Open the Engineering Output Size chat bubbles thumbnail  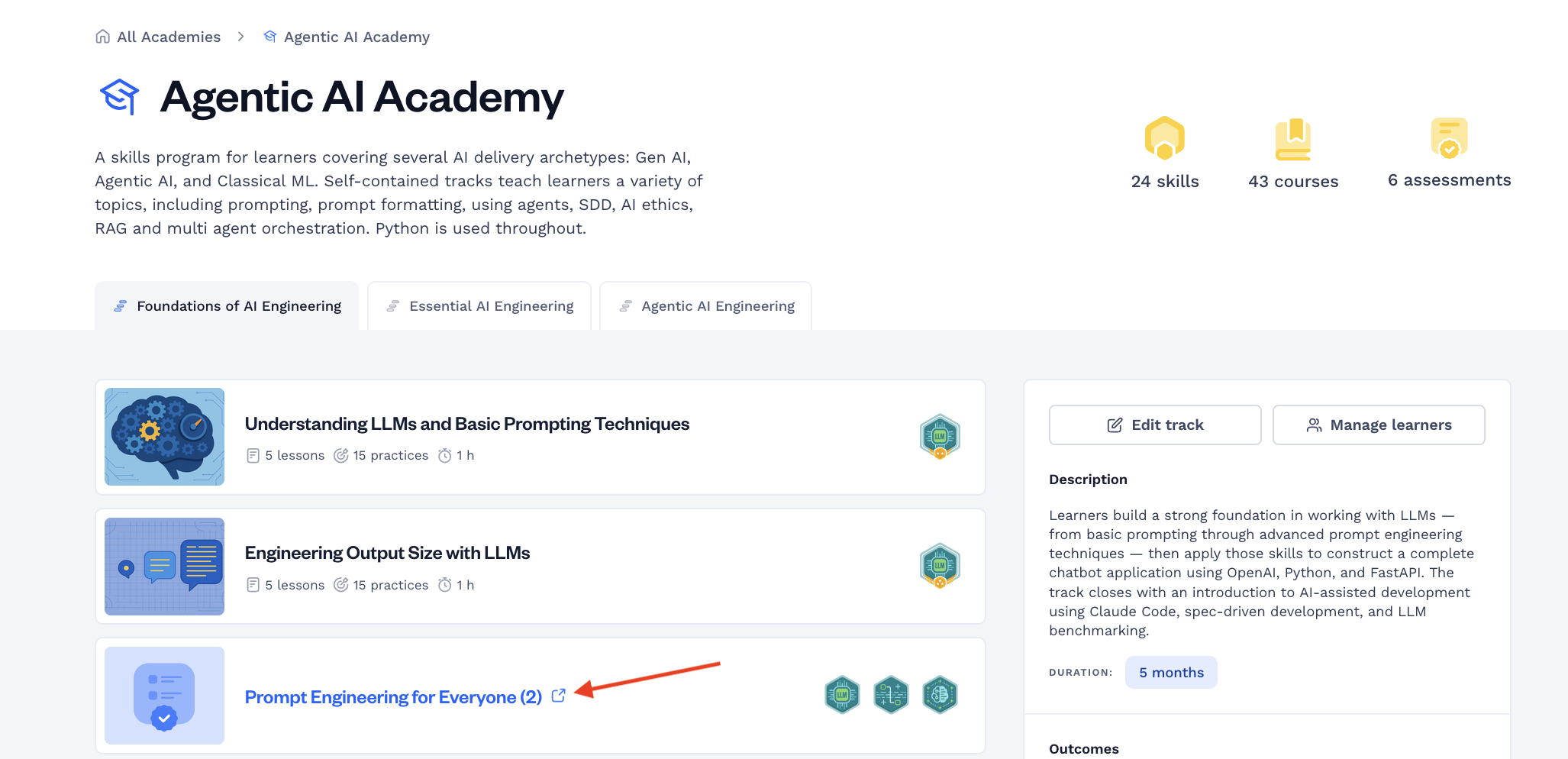(164, 567)
